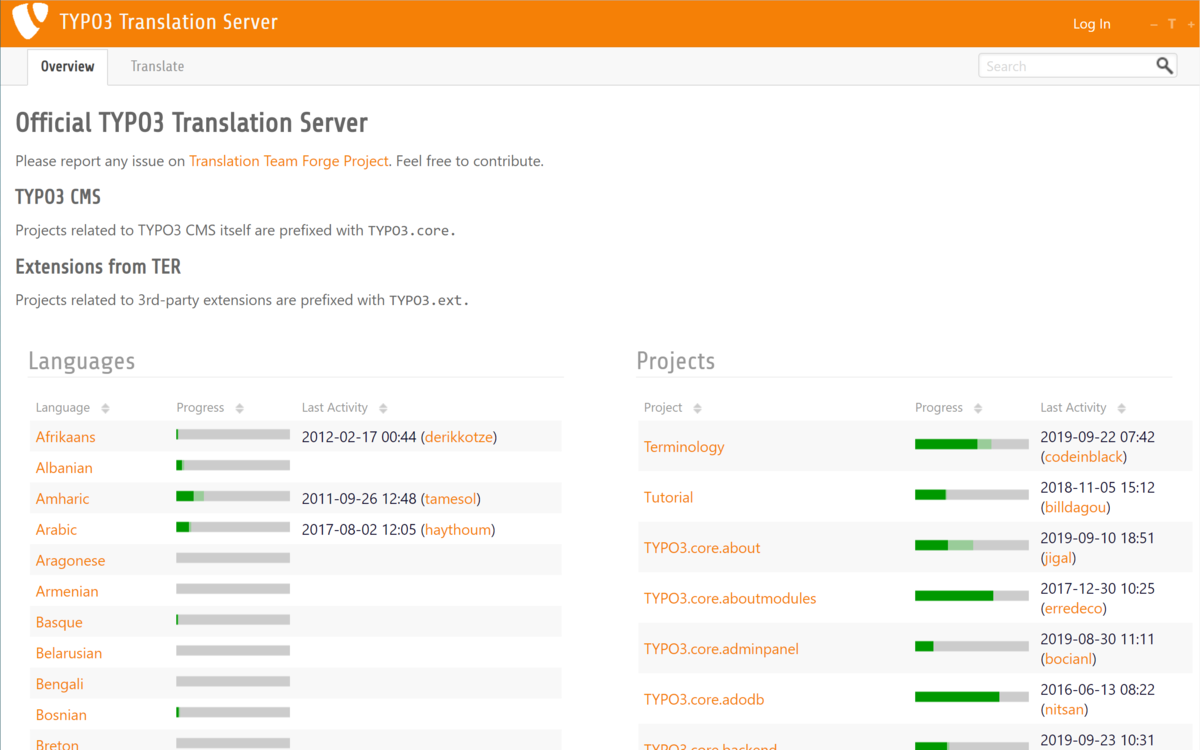The height and width of the screenshot is (750, 1200).
Task: Open the Terminology project
Action: (x=684, y=447)
